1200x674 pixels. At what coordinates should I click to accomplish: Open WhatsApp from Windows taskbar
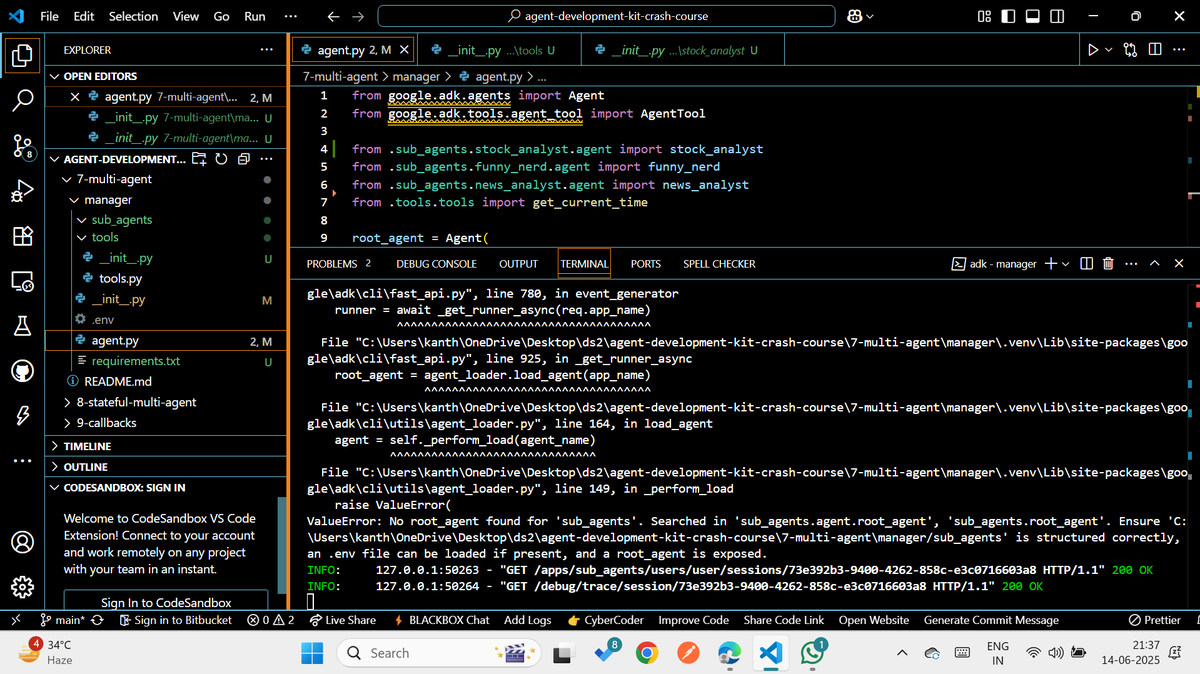tap(813, 653)
